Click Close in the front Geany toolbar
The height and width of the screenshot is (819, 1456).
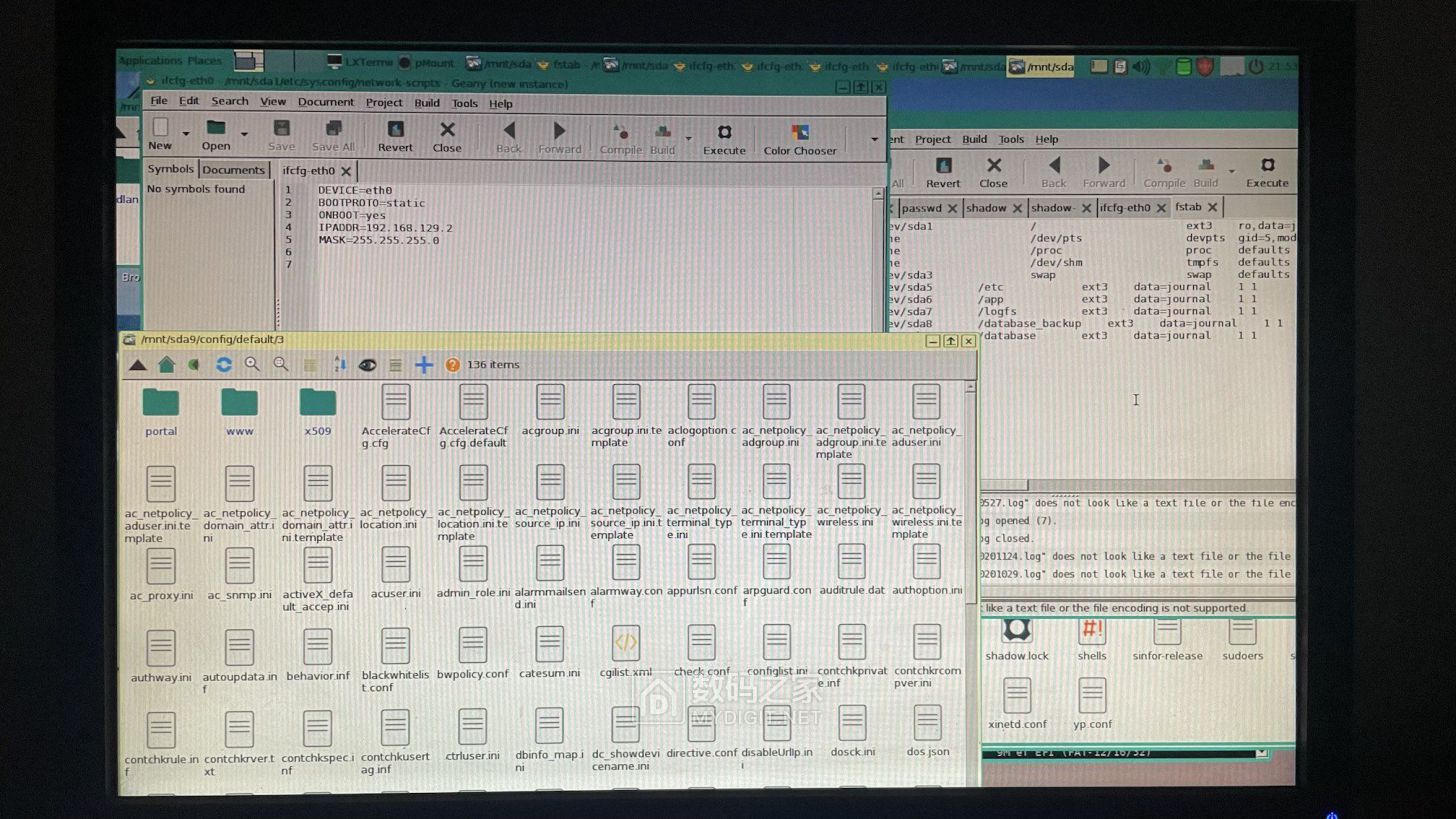pos(447,137)
